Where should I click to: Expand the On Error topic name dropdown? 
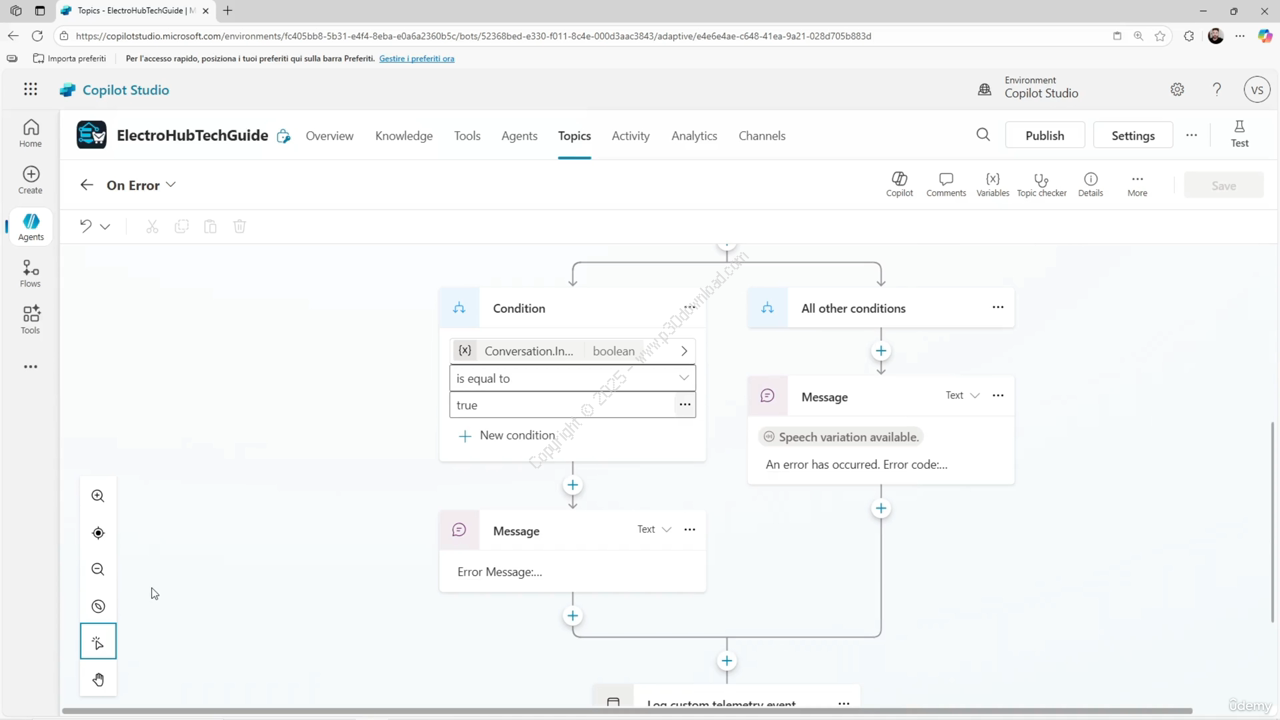pyautogui.click(x=171, y=185)
